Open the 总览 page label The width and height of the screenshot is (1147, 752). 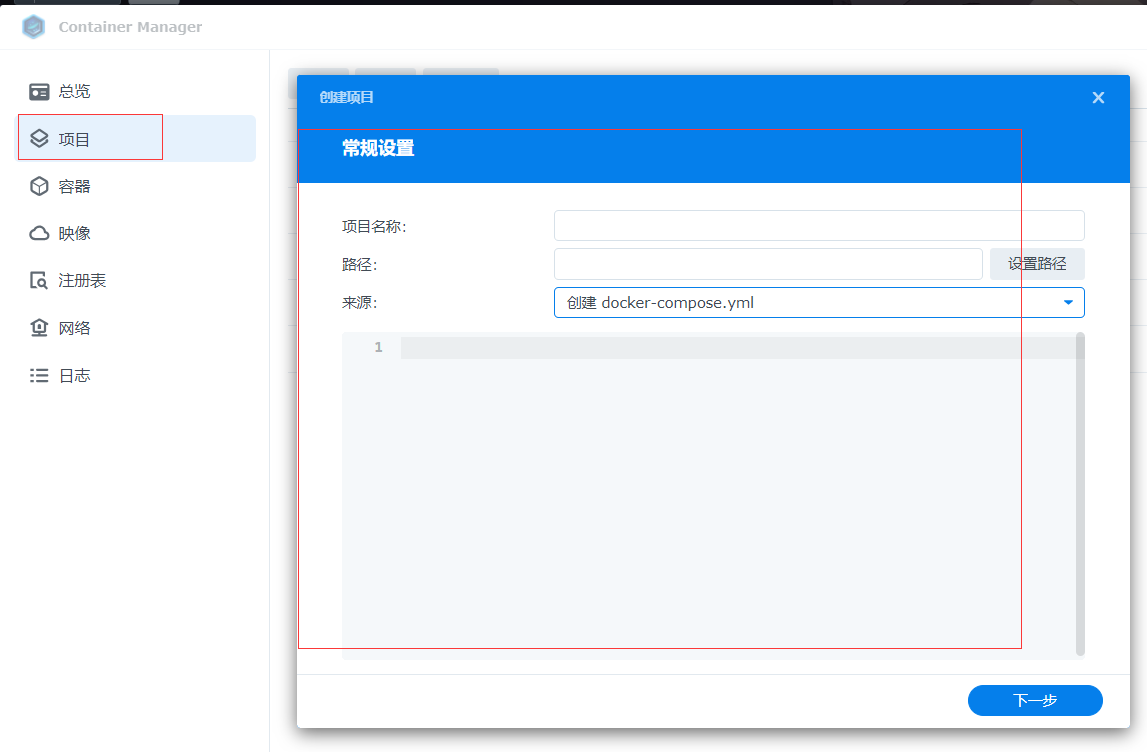click(x=75, y=91)
